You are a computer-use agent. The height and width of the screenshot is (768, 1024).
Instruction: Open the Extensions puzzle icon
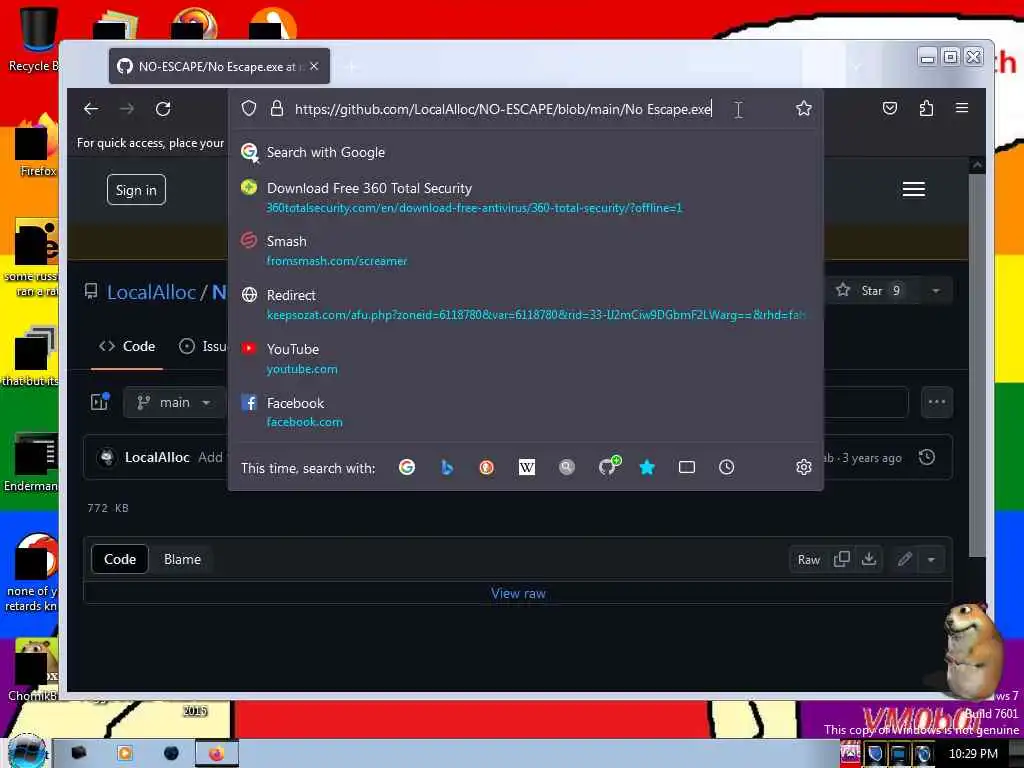[x=926, y=108]
